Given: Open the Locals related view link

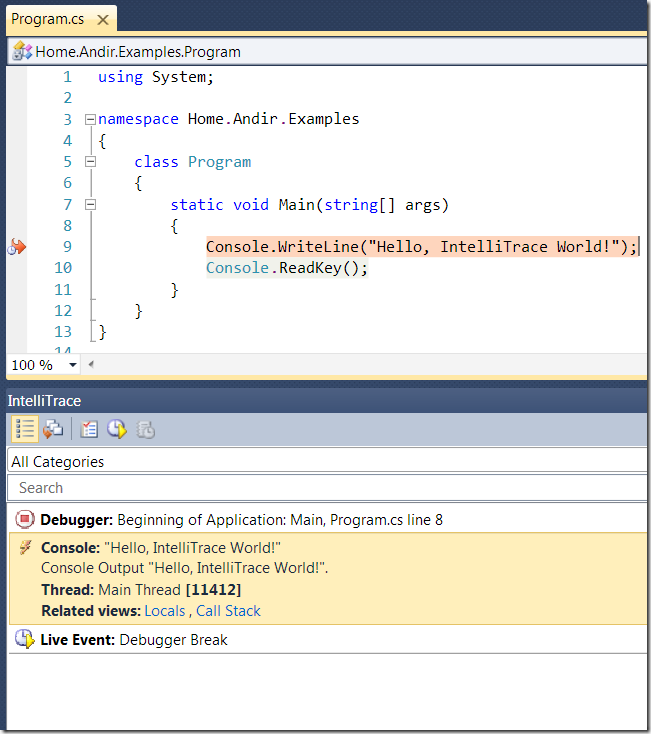Looking at the screenshot, I should [165, 611].
